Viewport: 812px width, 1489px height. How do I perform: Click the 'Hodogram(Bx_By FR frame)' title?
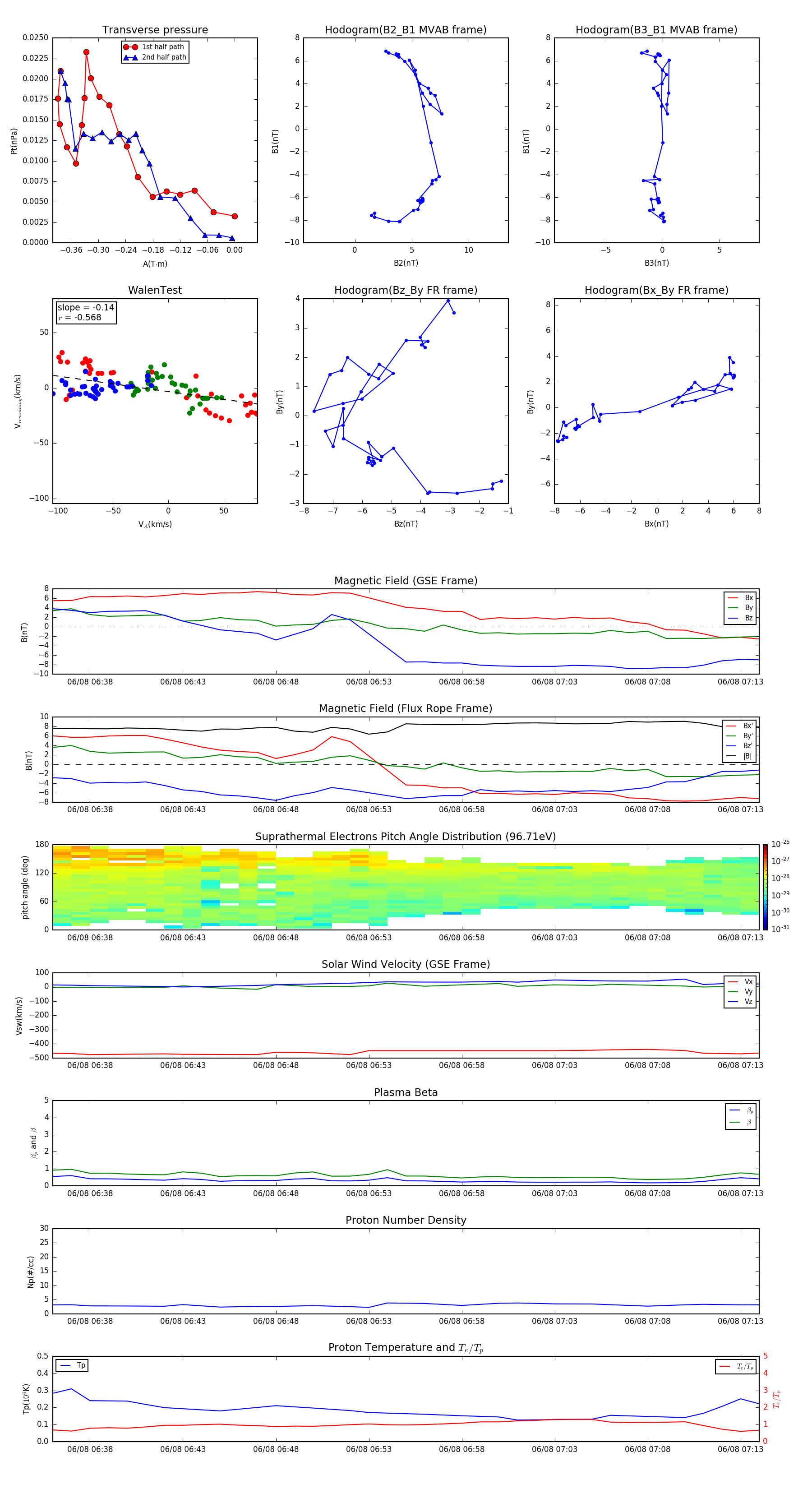(656, 290)
